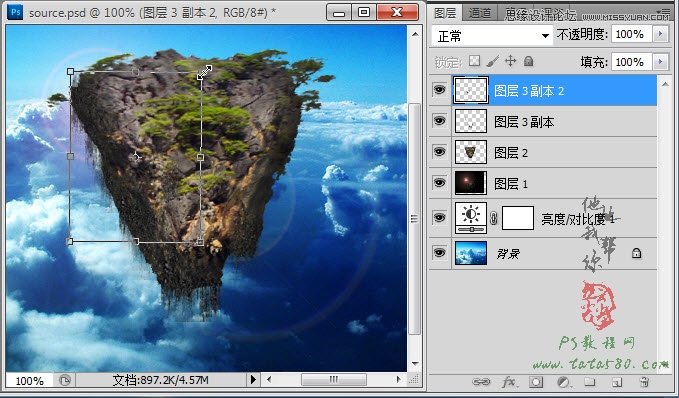Click horizontal scrollbar right arrow
The height and width of the screenshot is (398, 679).
point(398,380)
